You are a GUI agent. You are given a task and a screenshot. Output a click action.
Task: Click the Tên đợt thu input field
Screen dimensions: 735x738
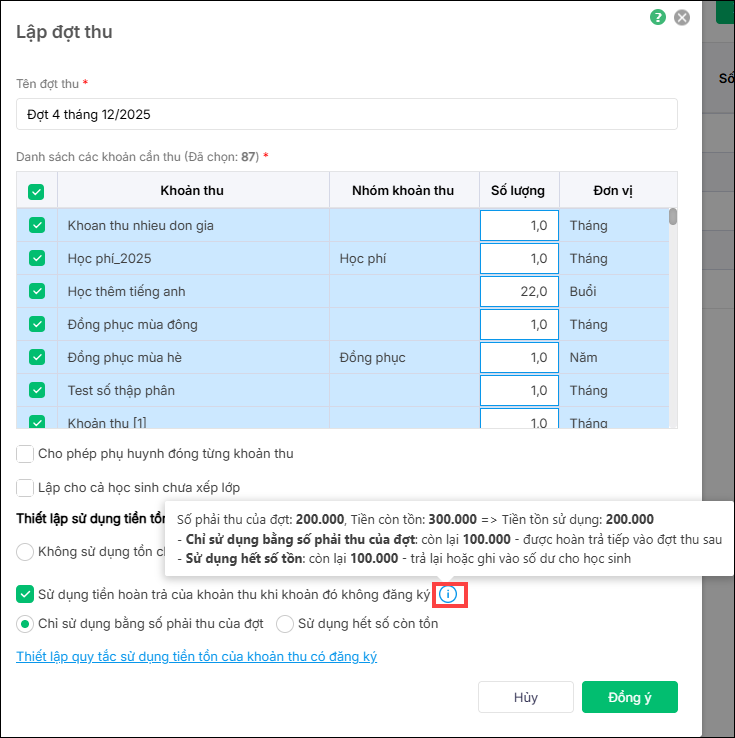pos(346,114)
